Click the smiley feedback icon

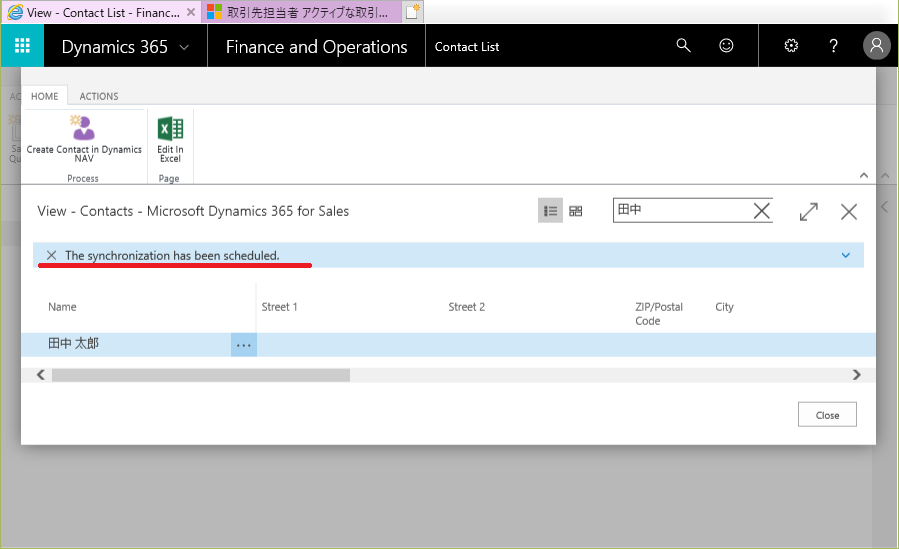727,46
